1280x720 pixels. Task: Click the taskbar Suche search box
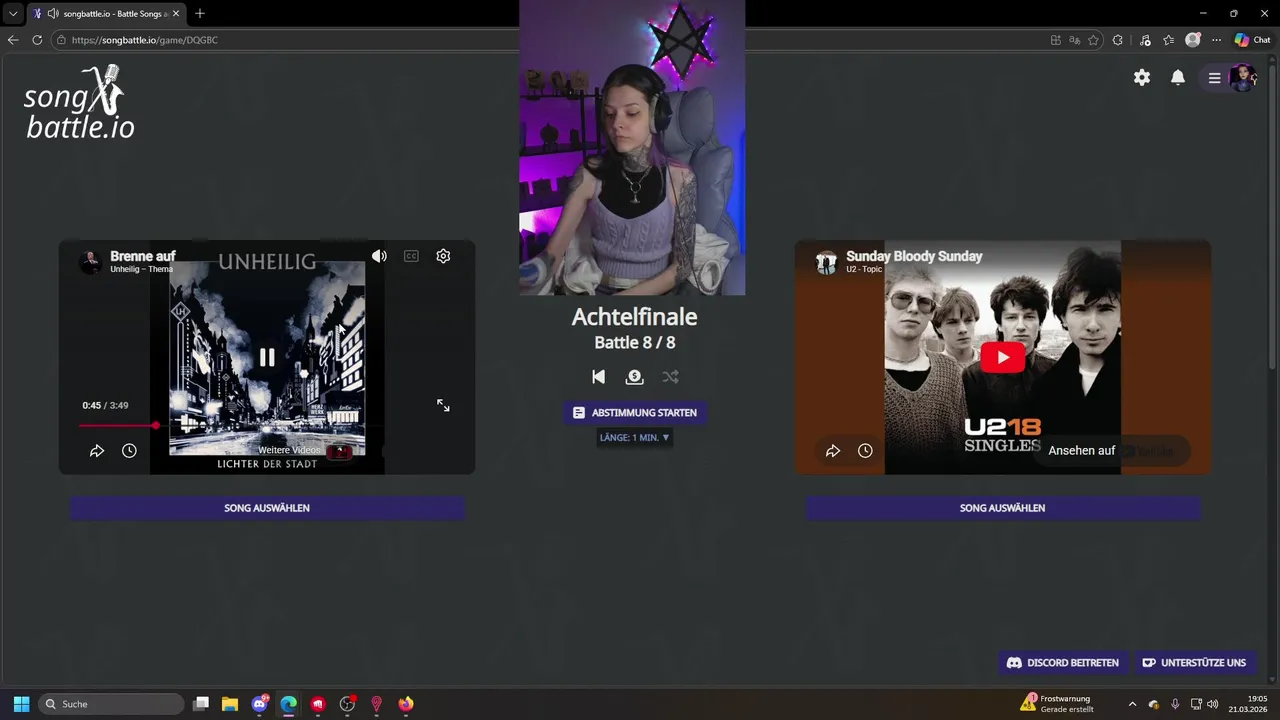coord(111,704)
